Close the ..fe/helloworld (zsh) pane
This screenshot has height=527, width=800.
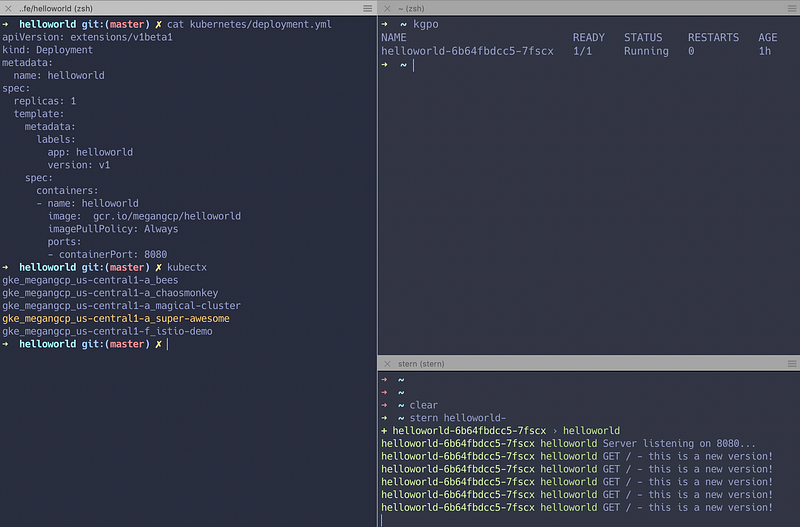click(8, 8)
